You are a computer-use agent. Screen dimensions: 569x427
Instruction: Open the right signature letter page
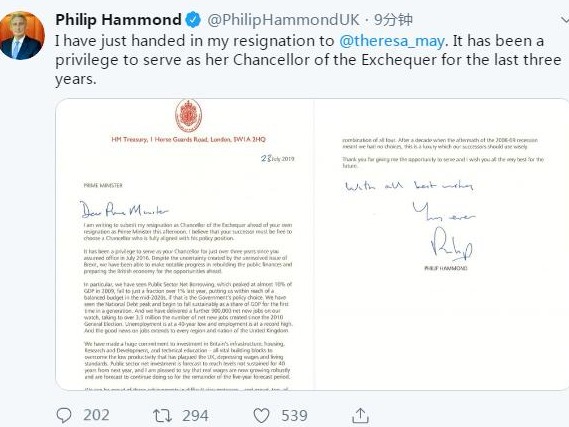tap(442, 244)
